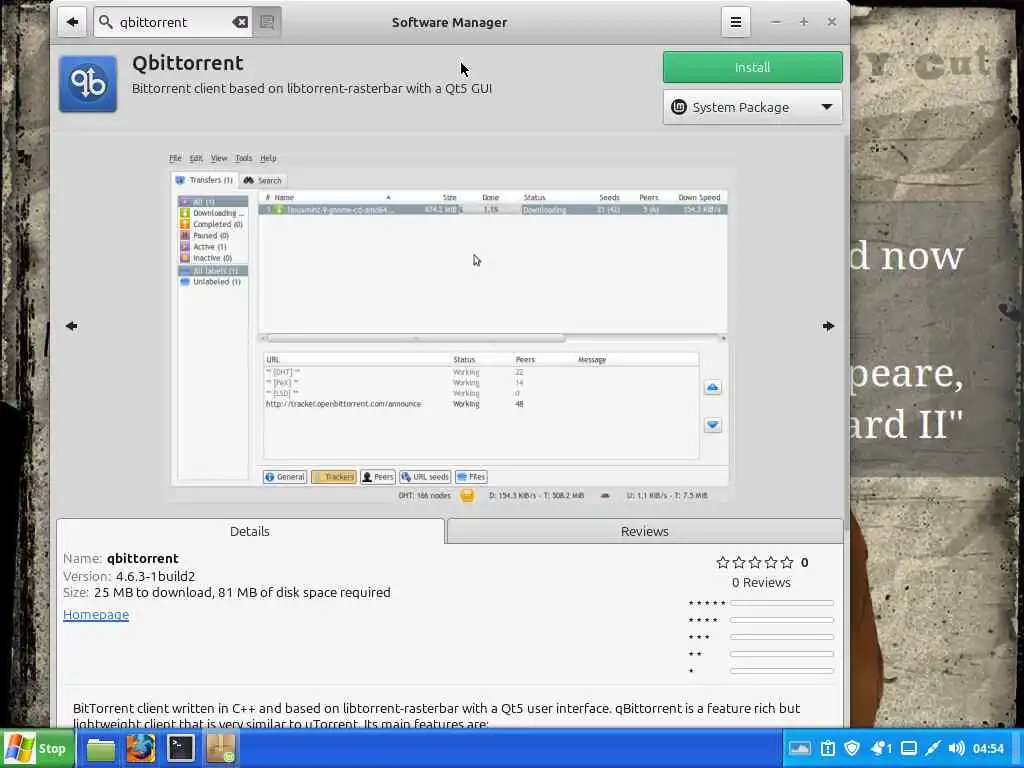Click the package name 'qbittorrent' value
The image size is (1024, 768).
click(x=142, y=558)
